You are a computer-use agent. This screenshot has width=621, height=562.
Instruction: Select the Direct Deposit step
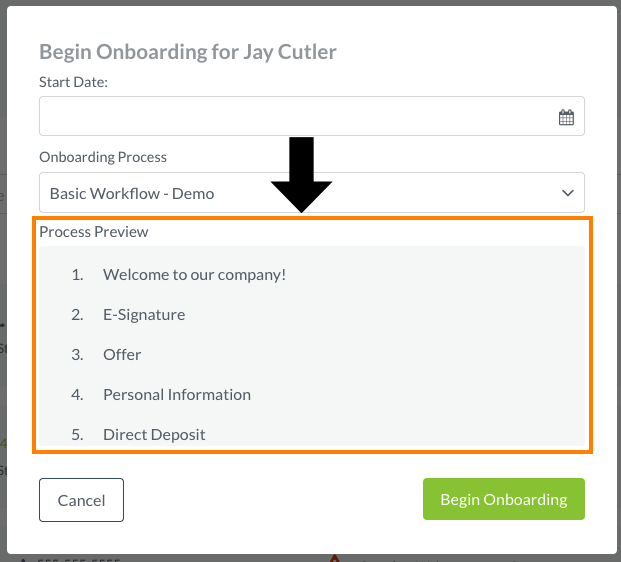pyautogui.click(x=154, y=434)
